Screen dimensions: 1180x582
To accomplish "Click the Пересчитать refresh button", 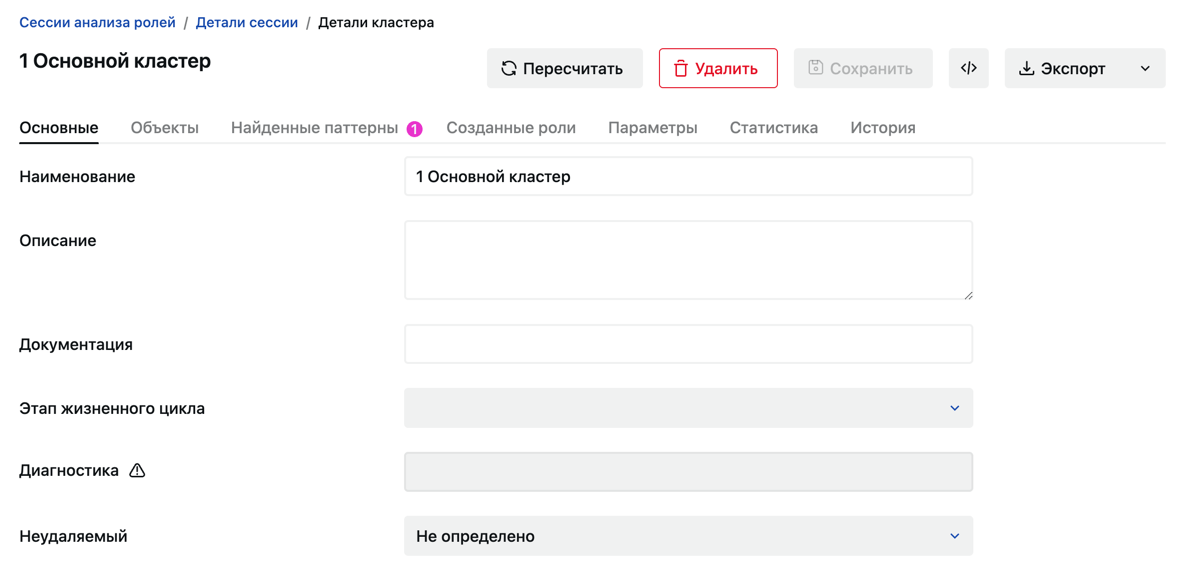I will 564,69.
